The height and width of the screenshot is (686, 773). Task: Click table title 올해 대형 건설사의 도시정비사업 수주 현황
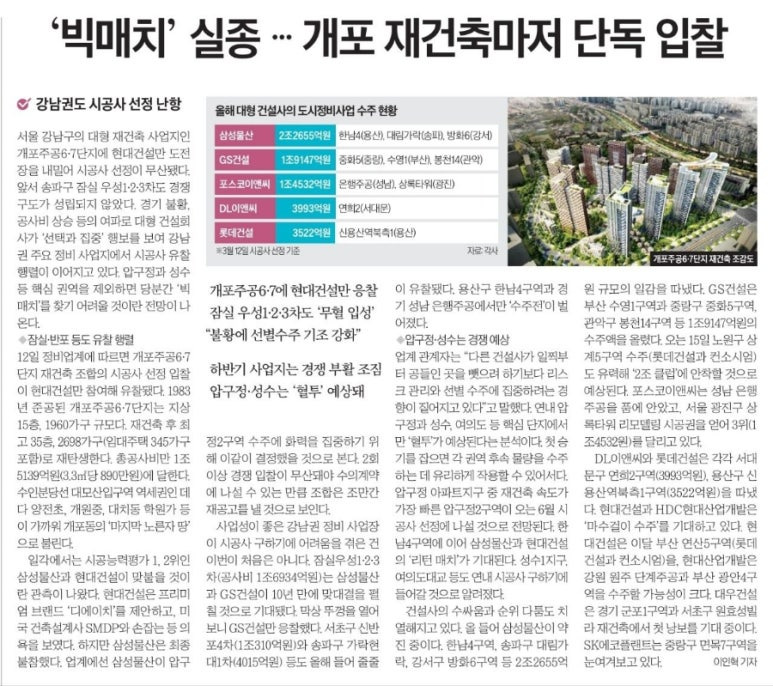coord(306,111)
